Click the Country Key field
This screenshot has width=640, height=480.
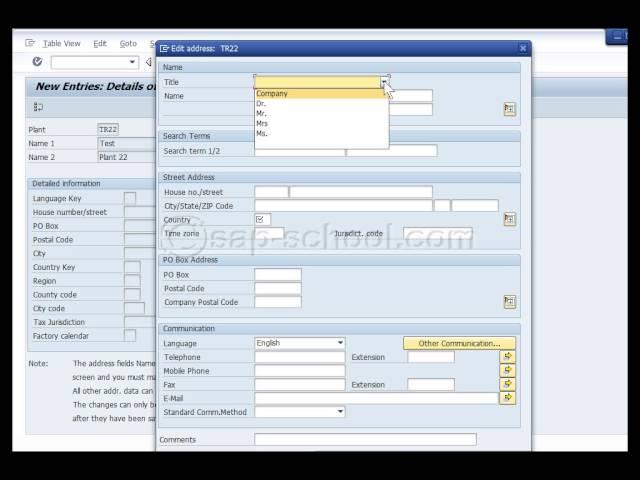(132, 267)
